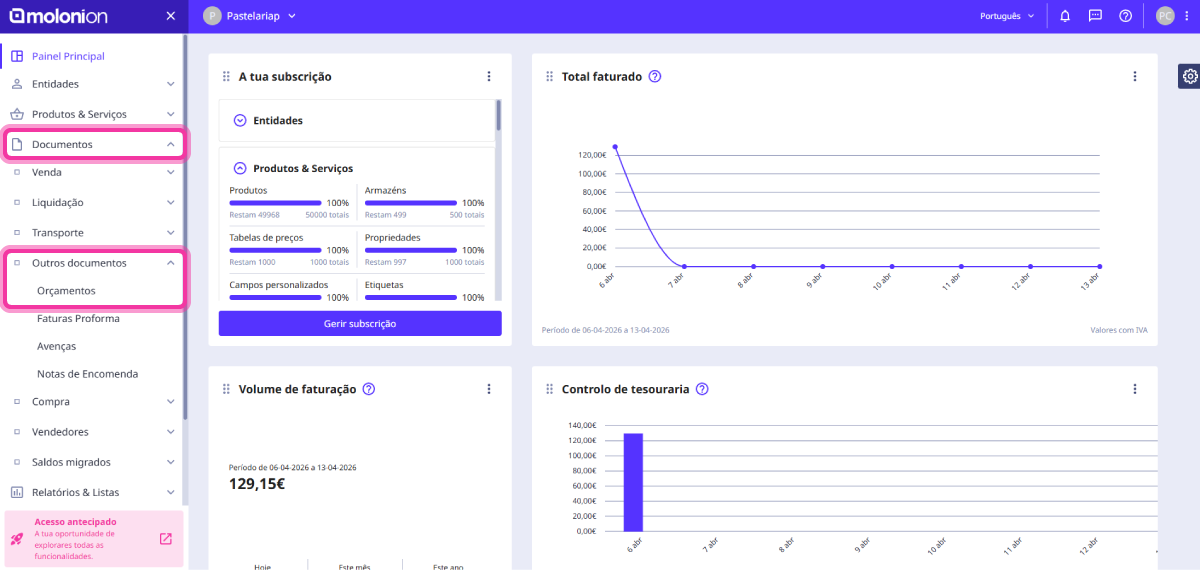Open options menu of A tua subscrição widget

tap(489, 77)
